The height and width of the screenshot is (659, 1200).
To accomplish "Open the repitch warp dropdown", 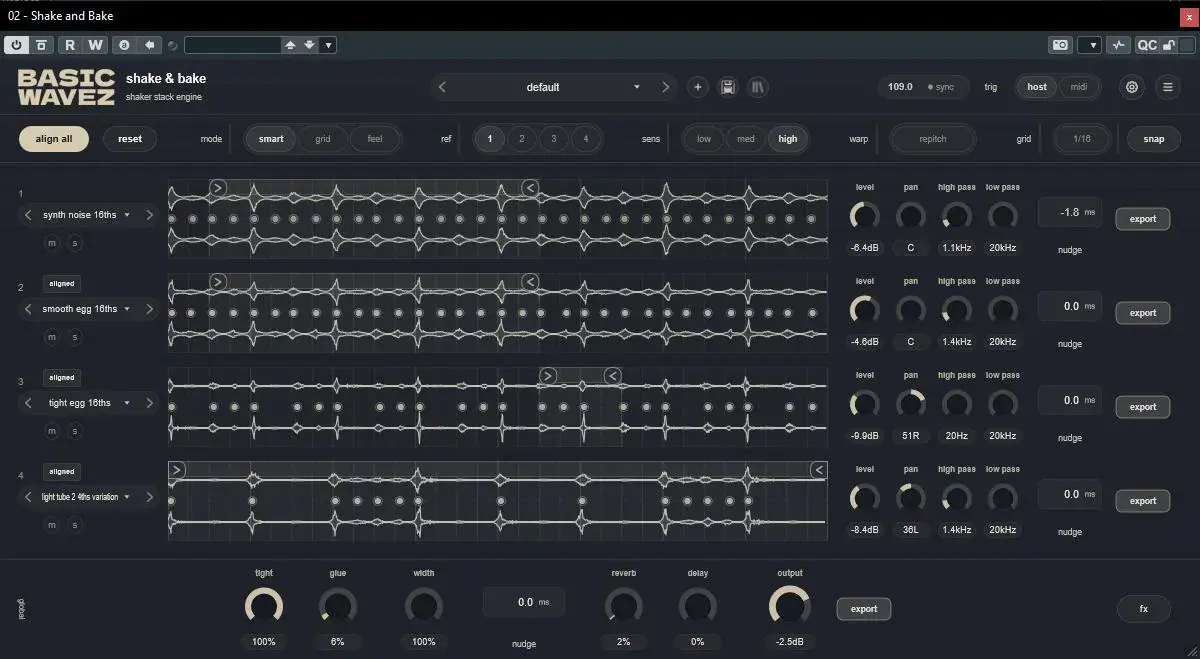I will pos(932,139).
